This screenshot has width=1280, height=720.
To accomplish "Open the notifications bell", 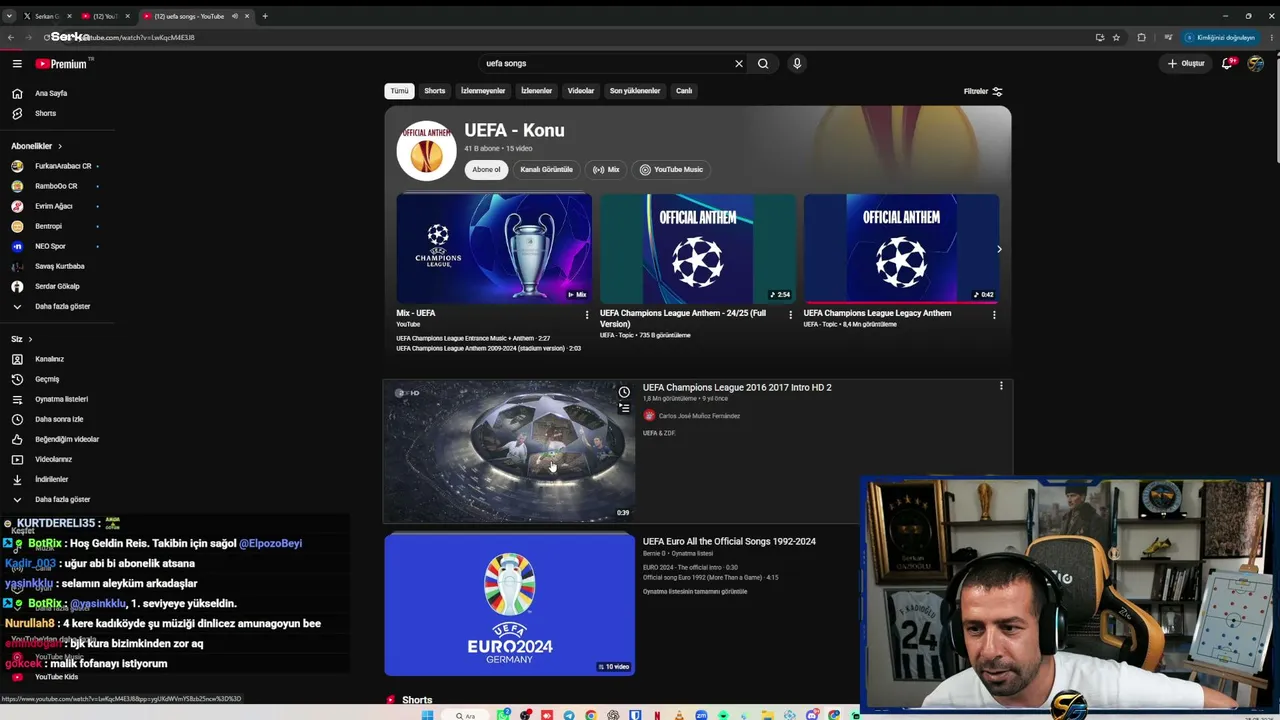I will tap(1227, 63).
